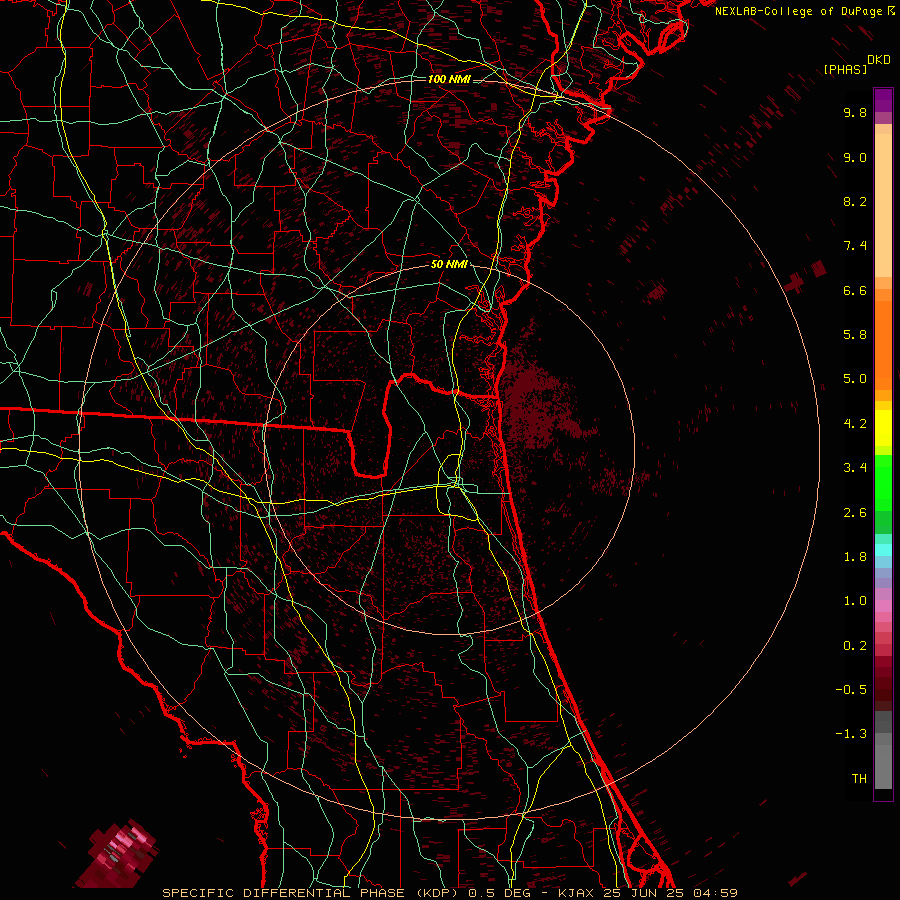Click the 0.2 value on the color scale
This screenshot has width=900, height=900.
point(855,646)
